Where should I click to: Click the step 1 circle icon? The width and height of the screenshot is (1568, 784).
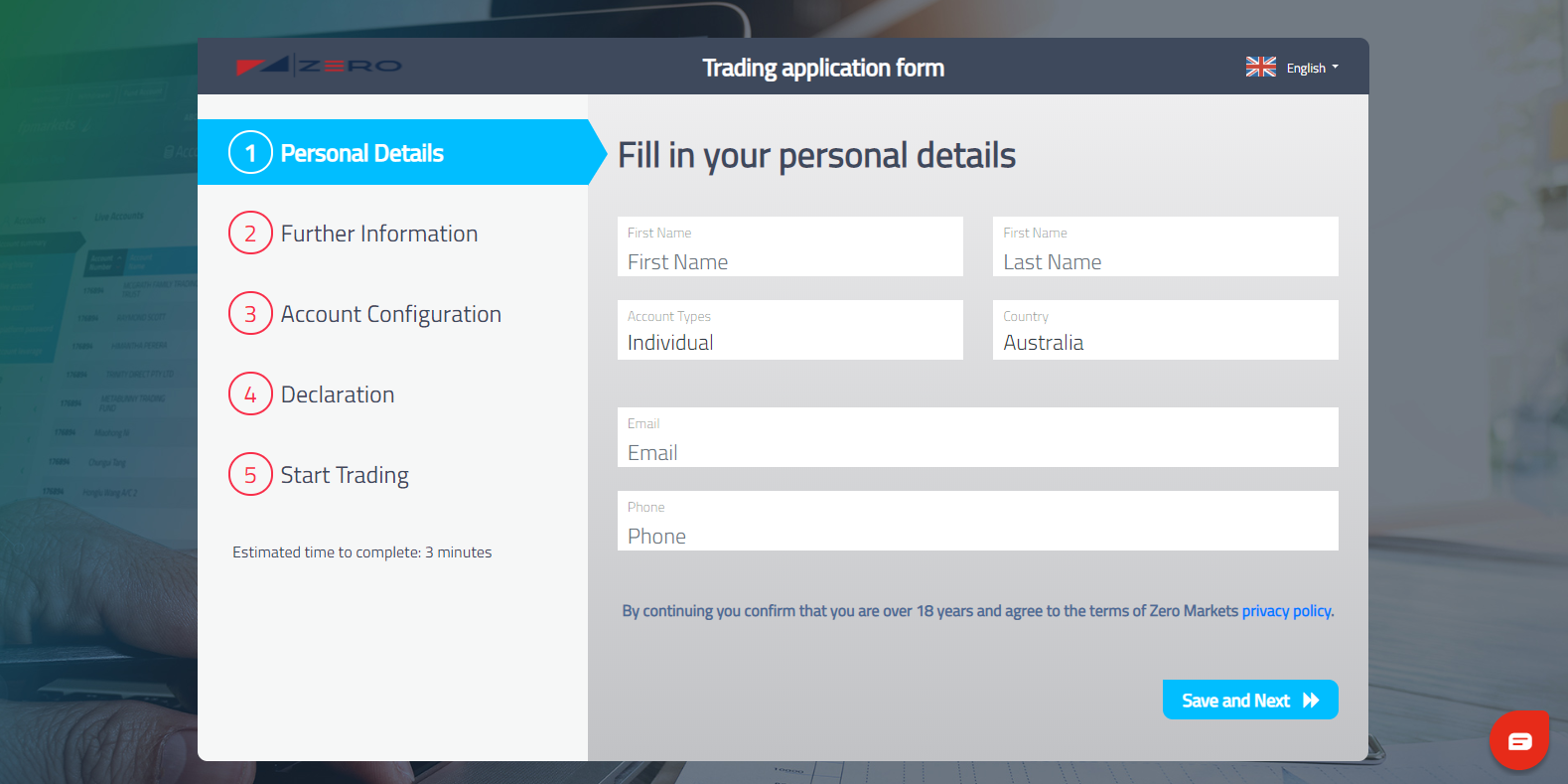coord(250,152)
